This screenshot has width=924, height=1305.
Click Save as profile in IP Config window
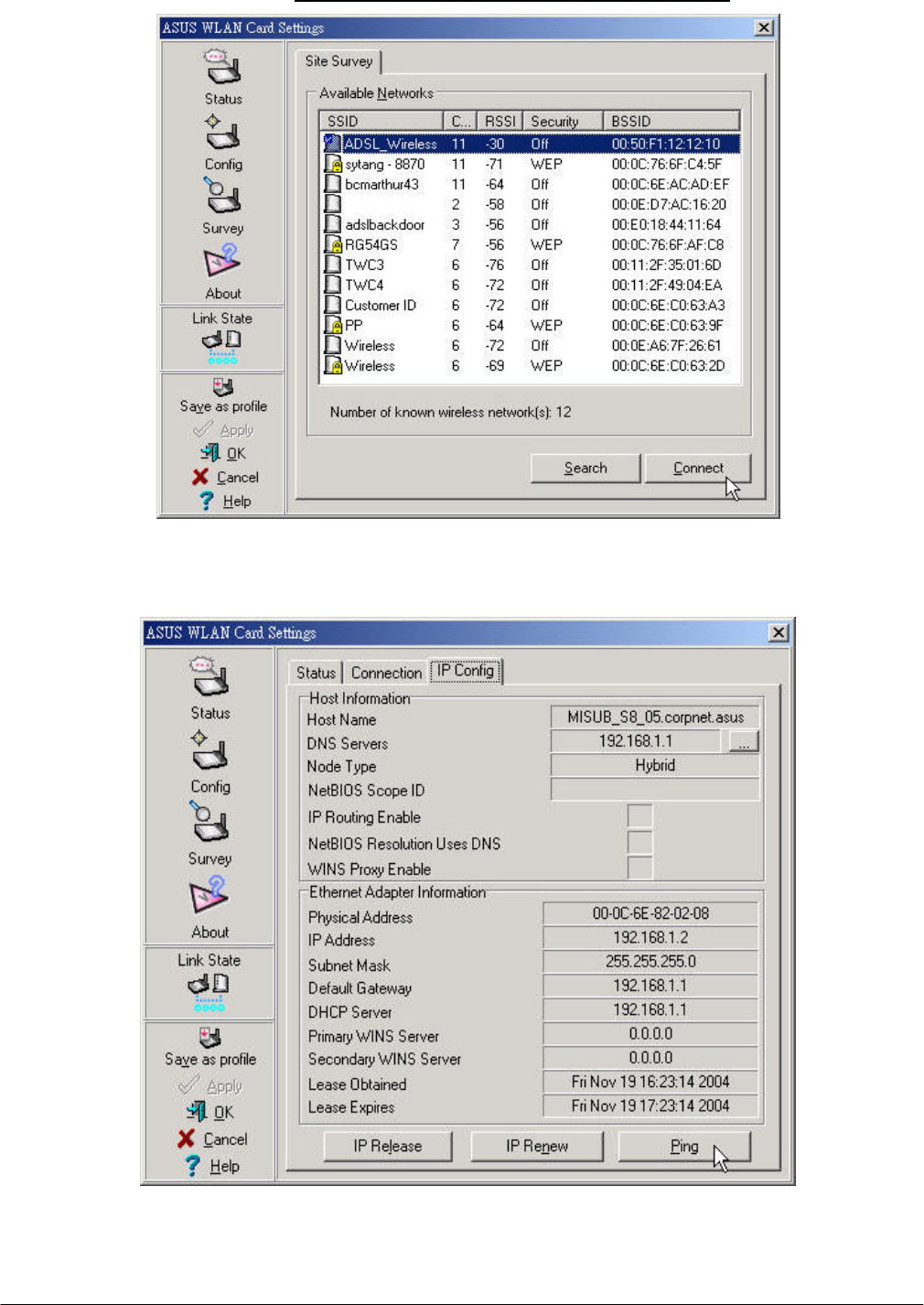tap(210, 1048)
